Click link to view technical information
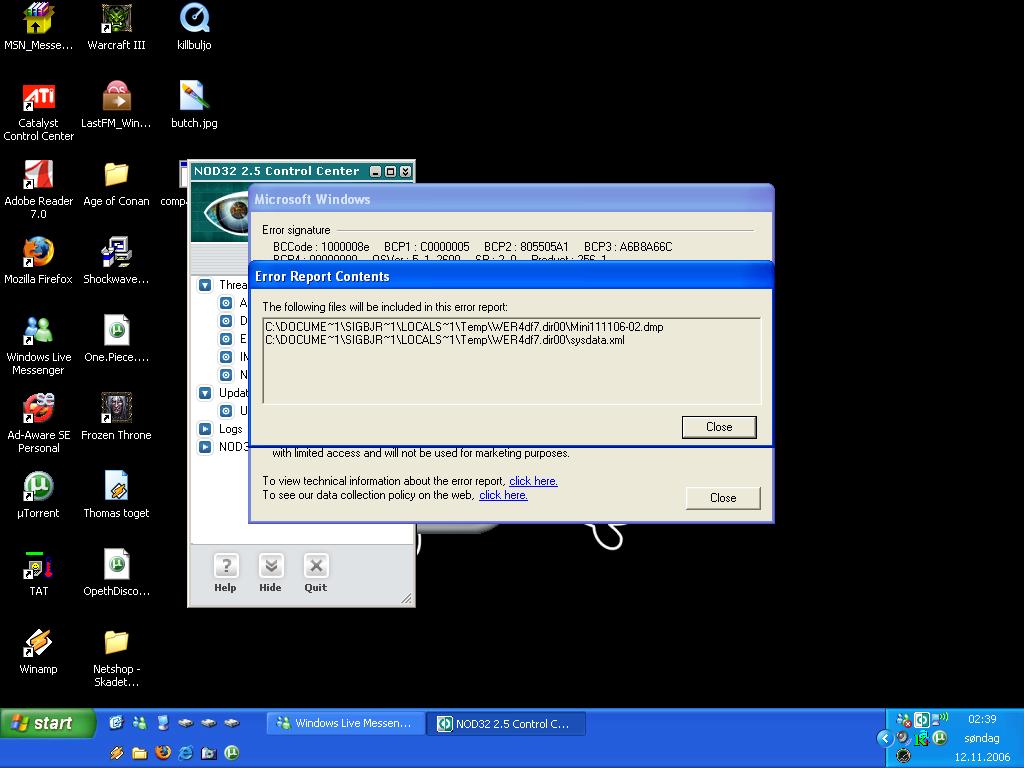 [533, 481]
